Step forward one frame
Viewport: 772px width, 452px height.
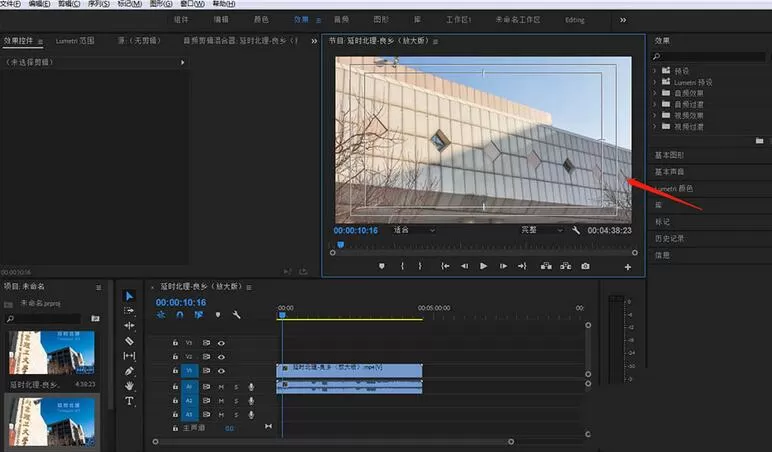tap(503, 266)
